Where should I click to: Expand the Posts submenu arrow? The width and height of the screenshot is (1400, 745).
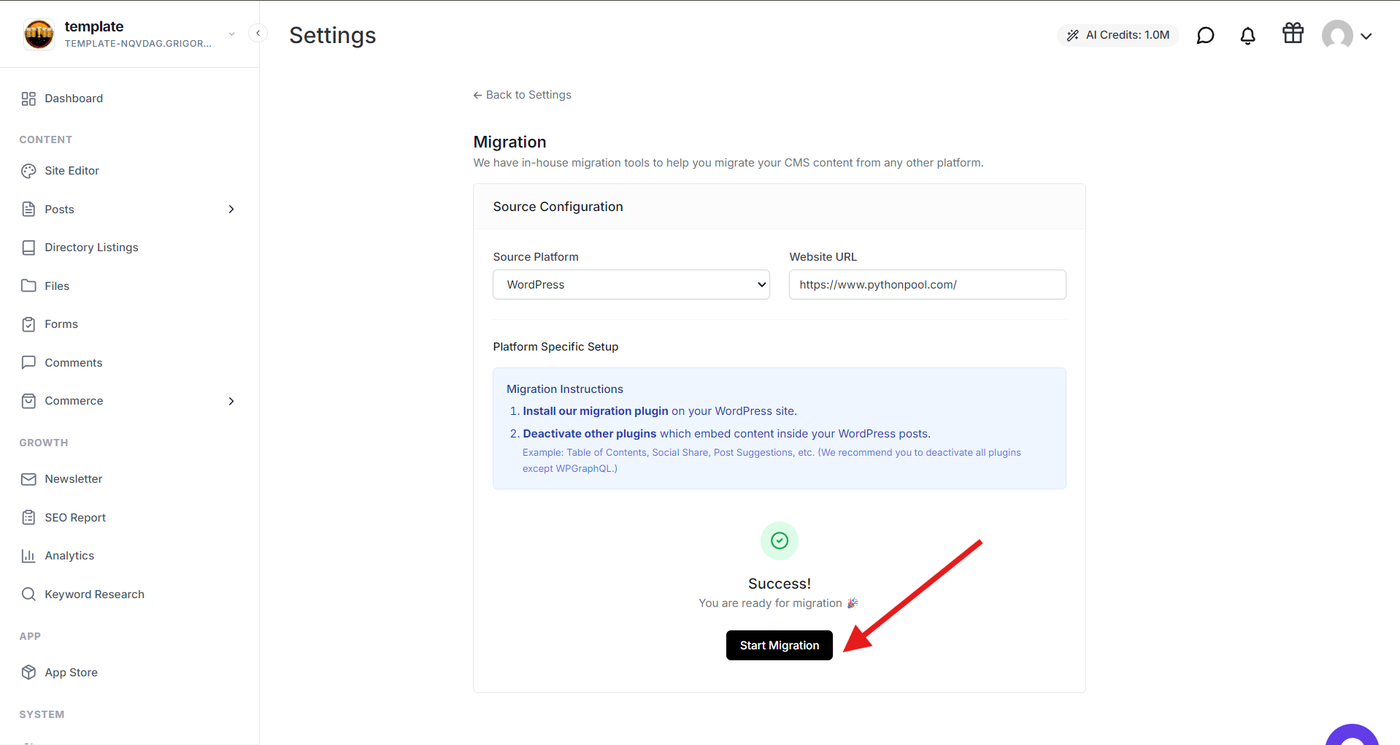[x=231, y=209]
